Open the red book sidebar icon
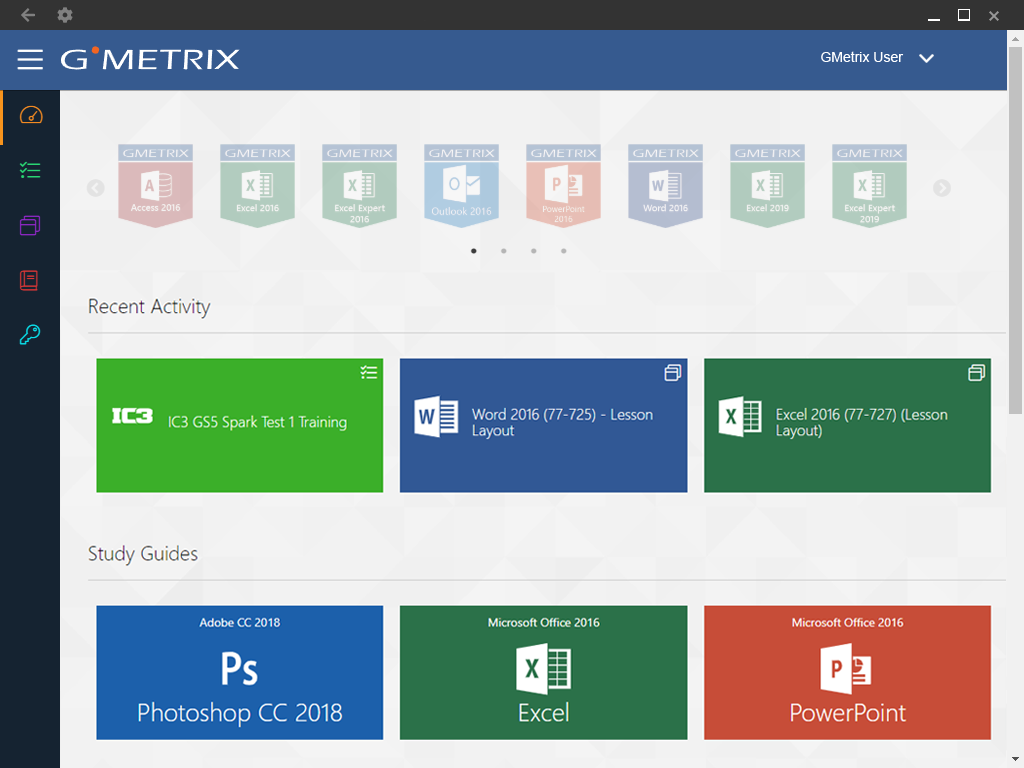This screenshot has width=1024, height=768. pos(29,280)
